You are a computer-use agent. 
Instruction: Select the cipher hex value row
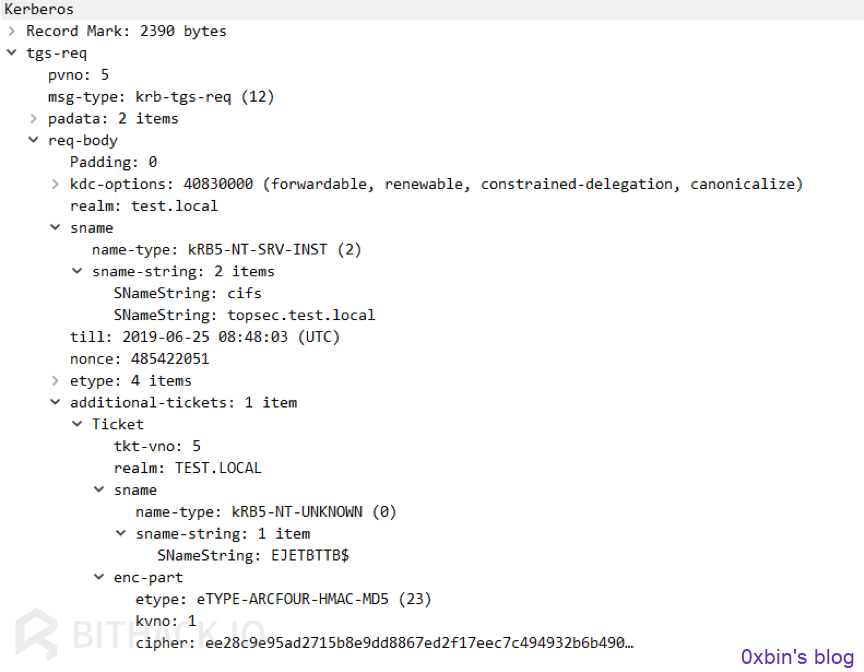pyautogui.click(x=385, y=643)
